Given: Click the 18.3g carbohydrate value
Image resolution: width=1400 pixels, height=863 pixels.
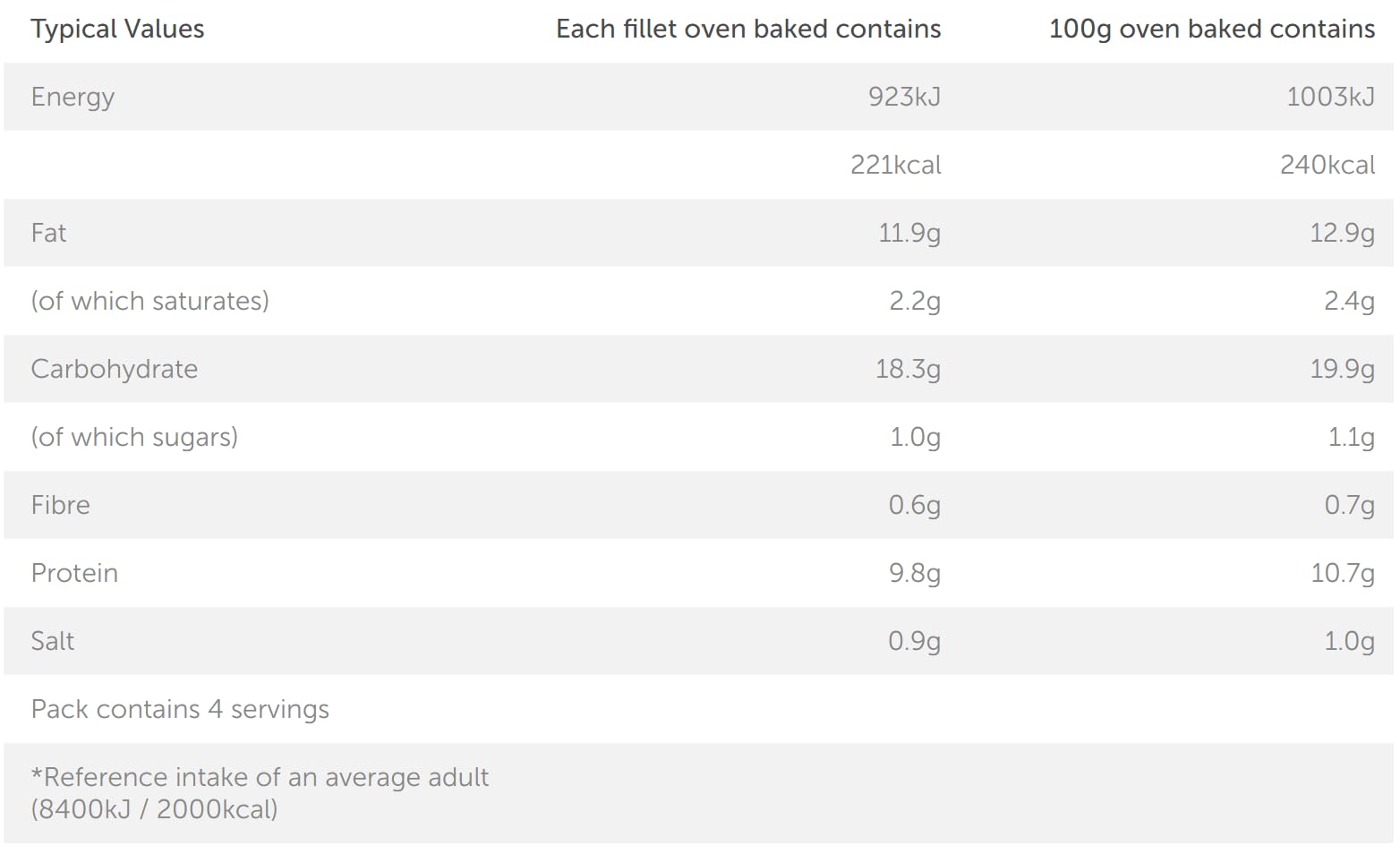Looking at the screenshot, I should pos(908,369).
